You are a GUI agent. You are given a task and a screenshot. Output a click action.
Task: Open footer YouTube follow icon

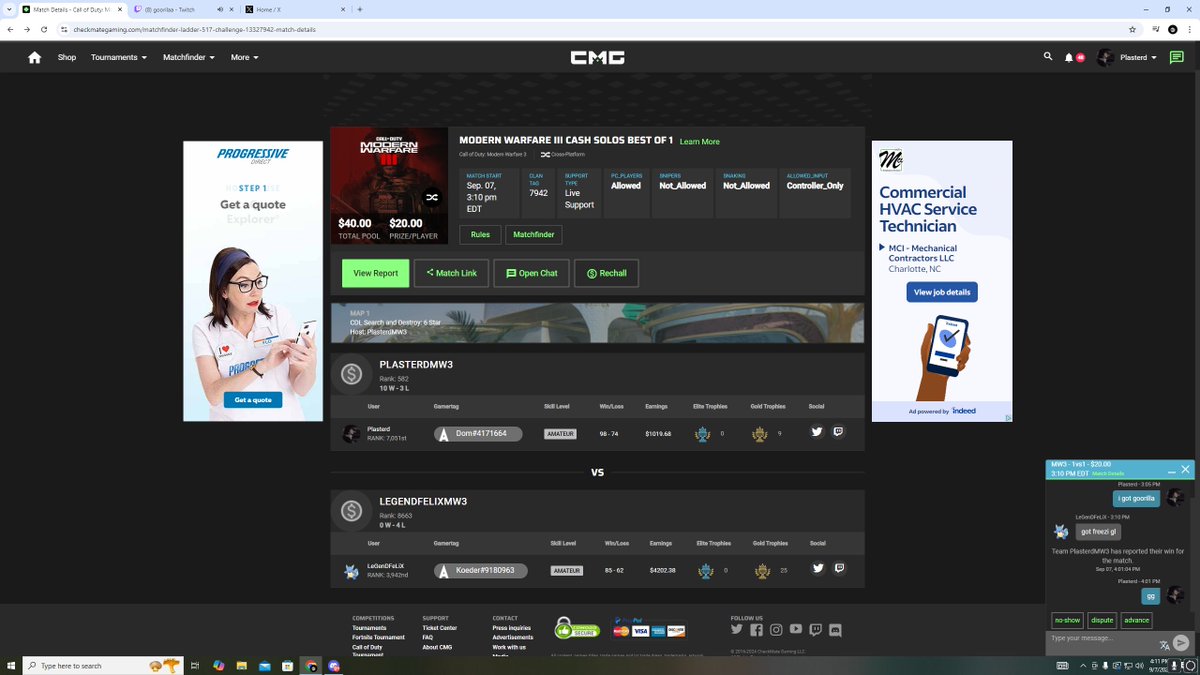[x=796, y=630]
